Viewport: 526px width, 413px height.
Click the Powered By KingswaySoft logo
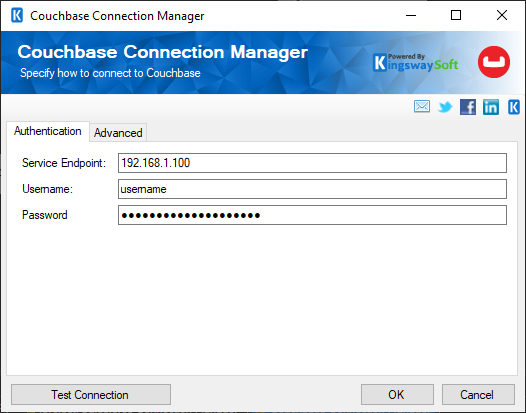click(416, 63)
